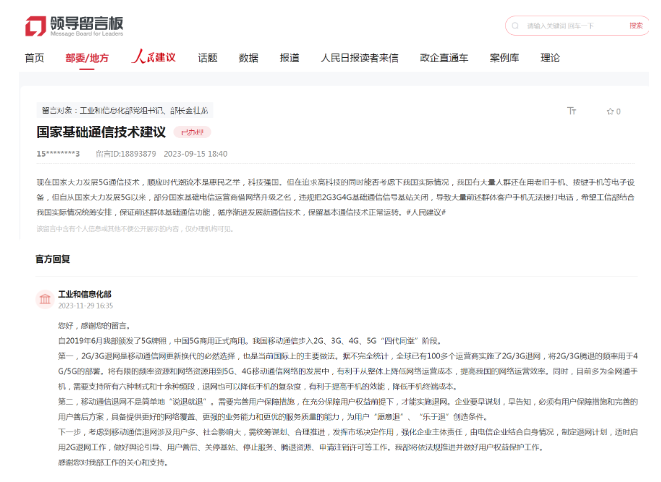Click the closing line 感谢您对我部工作的关心和支持

click(113, 463)
